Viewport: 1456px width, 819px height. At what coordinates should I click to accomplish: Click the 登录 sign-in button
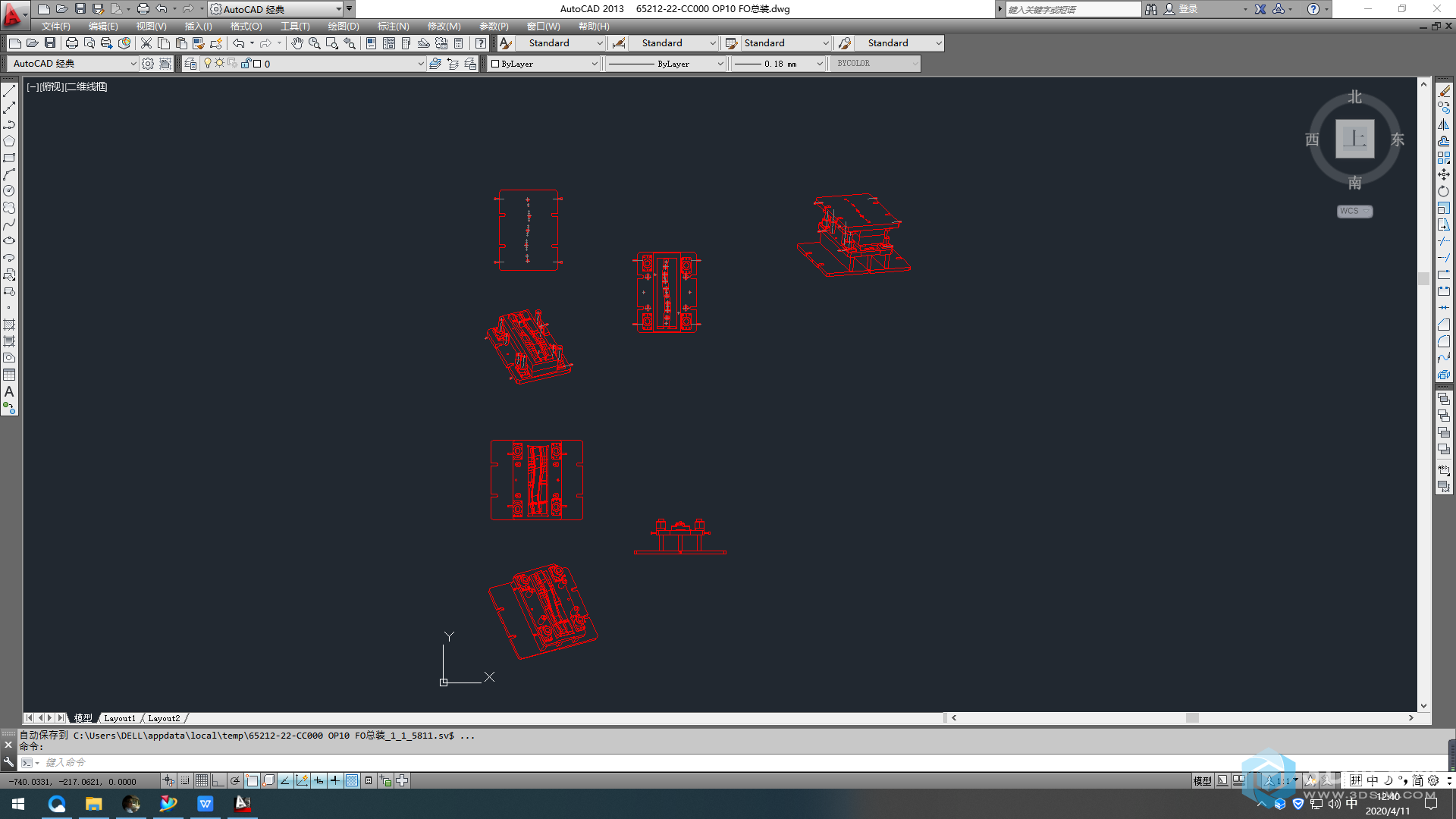point(1188,9)
